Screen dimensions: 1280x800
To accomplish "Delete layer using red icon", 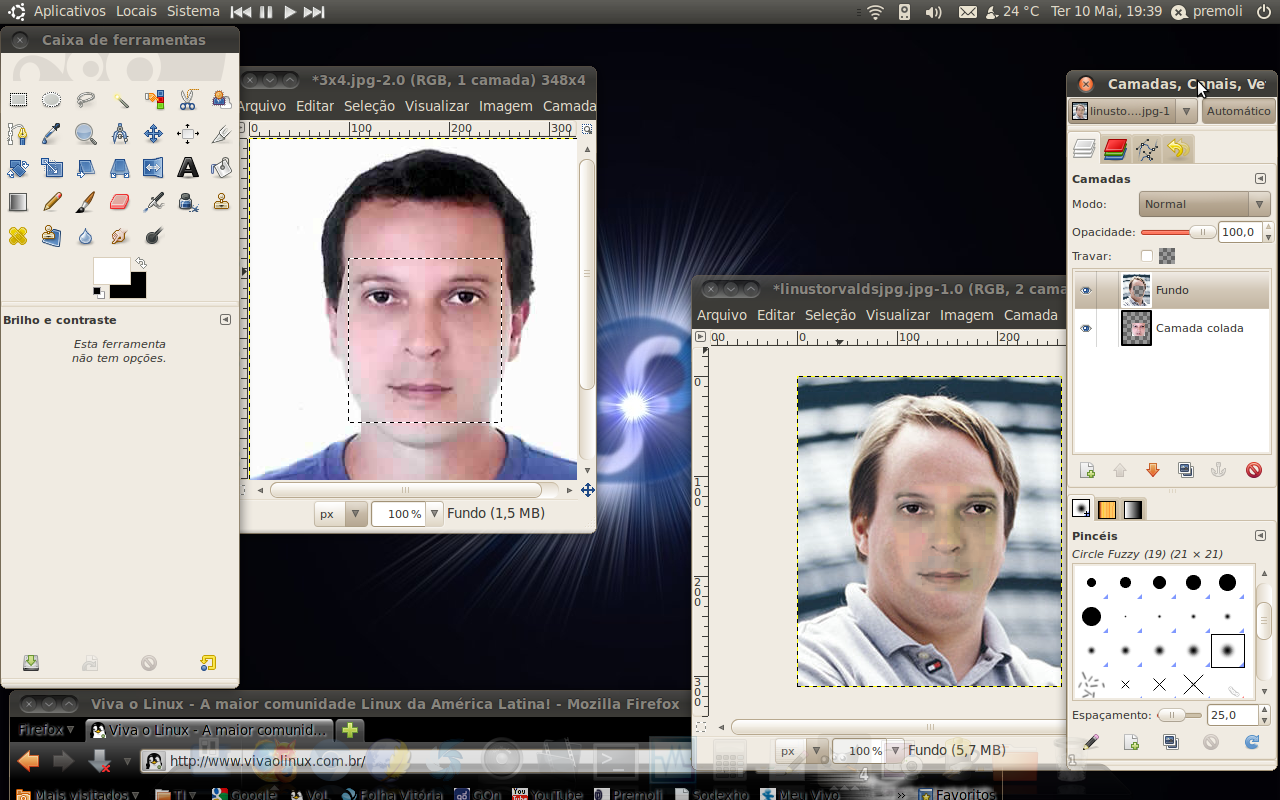I will (1253, 470).
